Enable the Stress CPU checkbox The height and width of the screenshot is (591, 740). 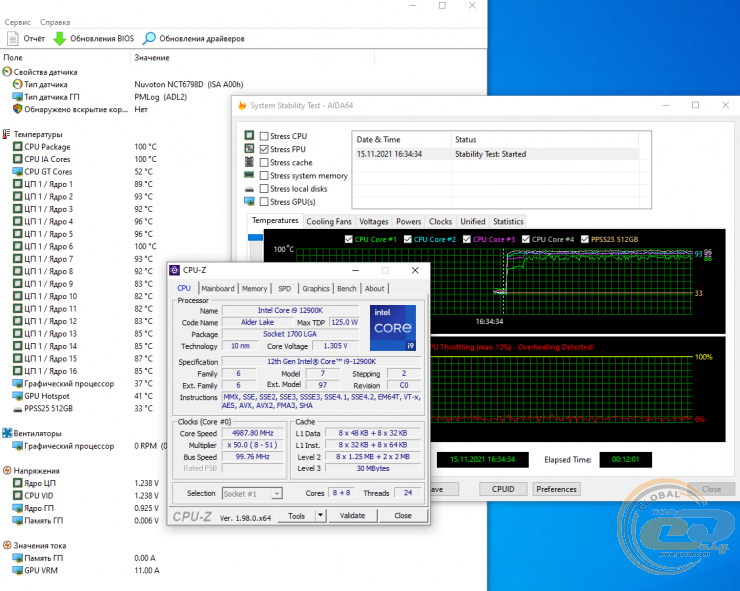264,136
